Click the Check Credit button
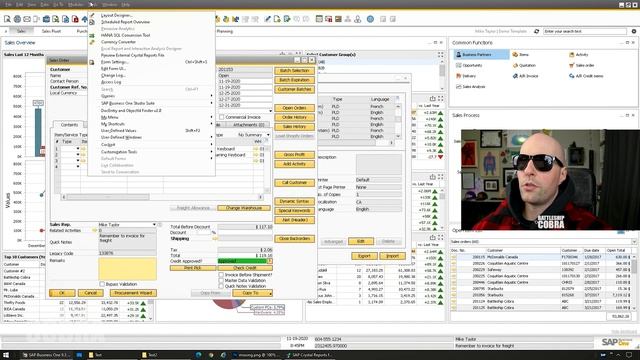 click(244, 268)
